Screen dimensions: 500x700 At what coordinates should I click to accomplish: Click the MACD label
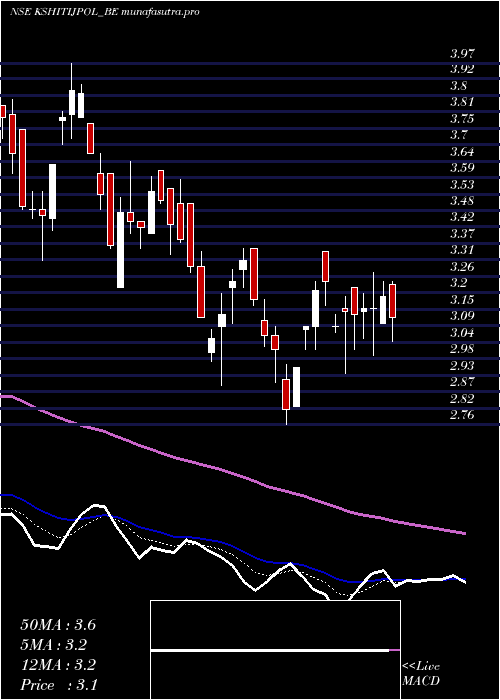(x=420, y=682)
